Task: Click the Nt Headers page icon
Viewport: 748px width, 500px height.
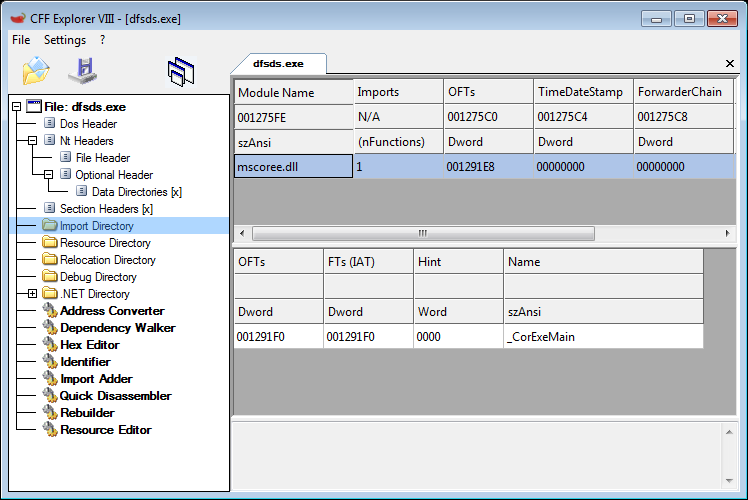Action: 50,140
